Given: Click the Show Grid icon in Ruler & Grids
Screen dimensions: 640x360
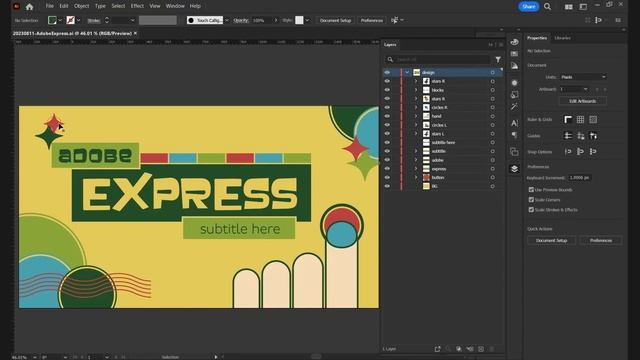Looking at the screenshot, I should [x=580, y=120].
